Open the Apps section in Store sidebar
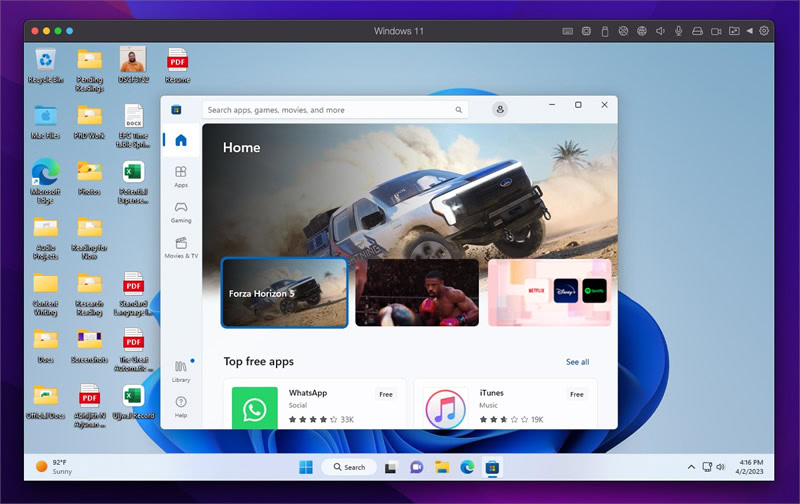 coord(181,177)
